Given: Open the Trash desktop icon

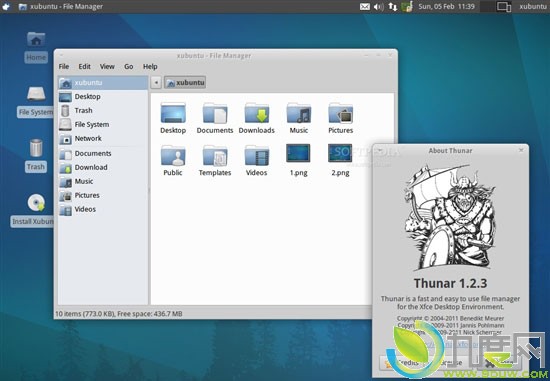Looking at the screenshot, I should pos(36,155).
